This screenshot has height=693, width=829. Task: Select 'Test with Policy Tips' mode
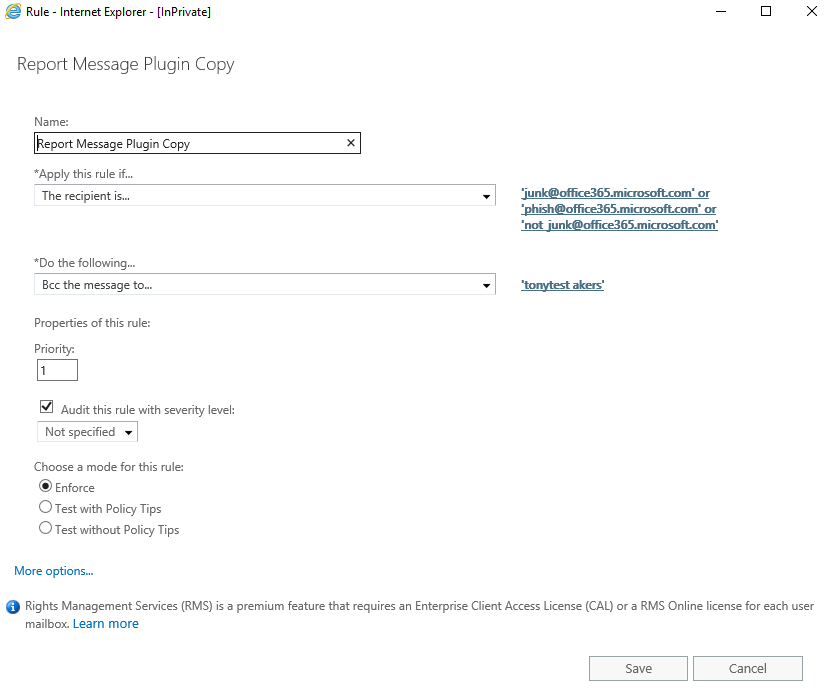point(45,507)
